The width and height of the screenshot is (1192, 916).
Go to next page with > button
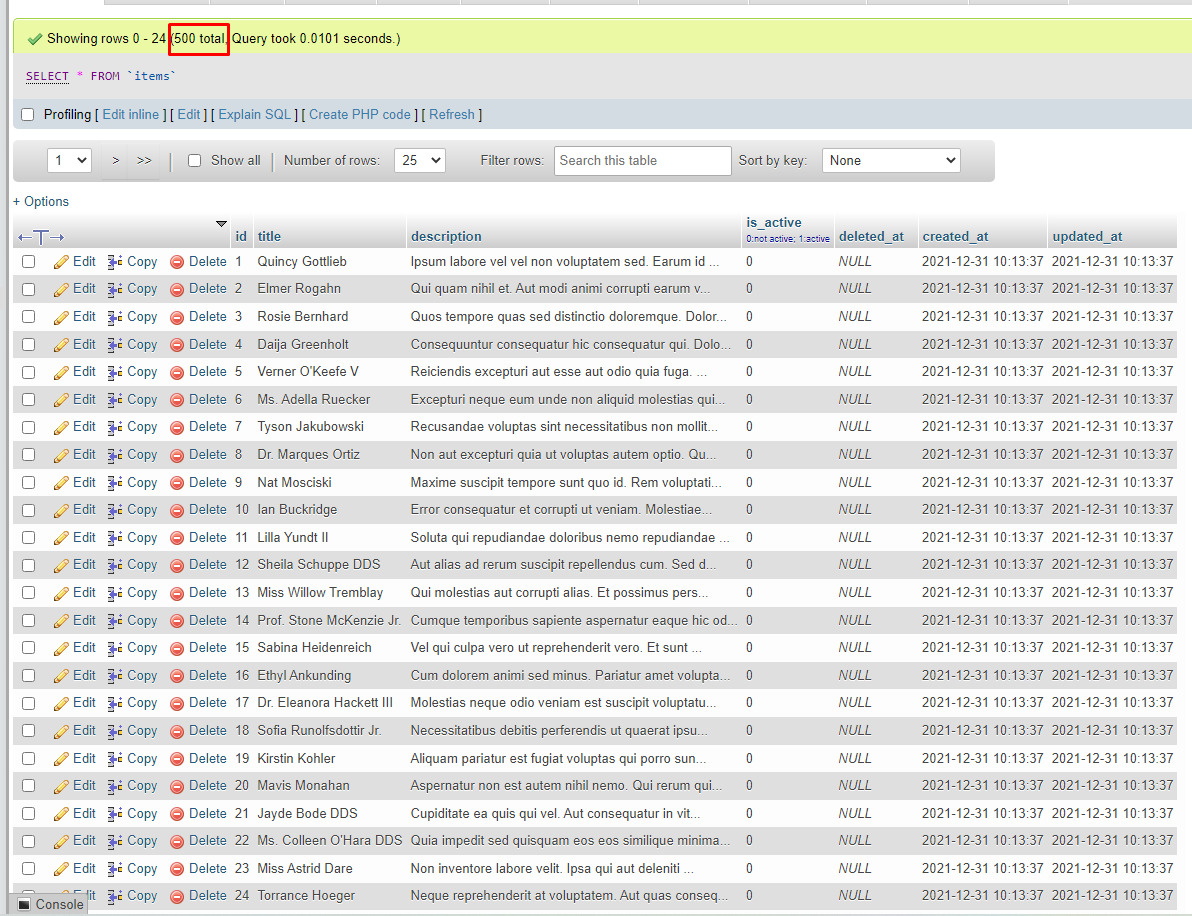click(116, 160)
